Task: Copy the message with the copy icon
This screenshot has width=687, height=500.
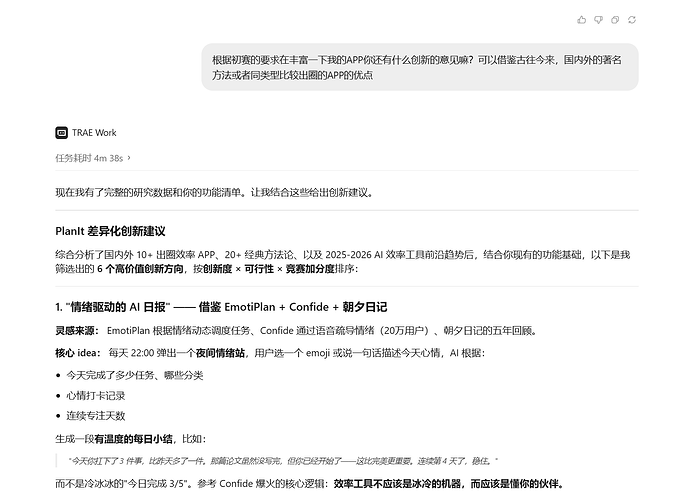Action: pyautogui.click(x=615, y=20)
